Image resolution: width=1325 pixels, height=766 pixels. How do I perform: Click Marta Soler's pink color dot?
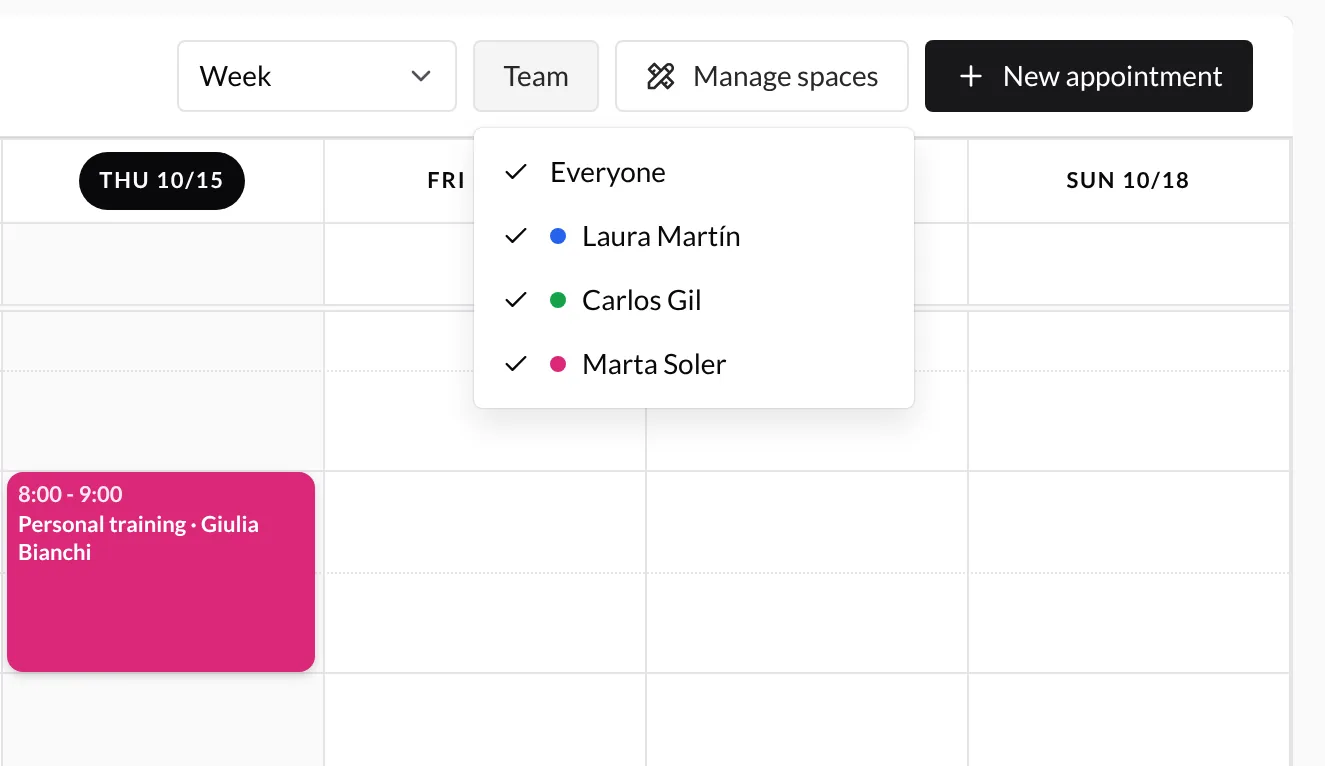click(558, 364)
